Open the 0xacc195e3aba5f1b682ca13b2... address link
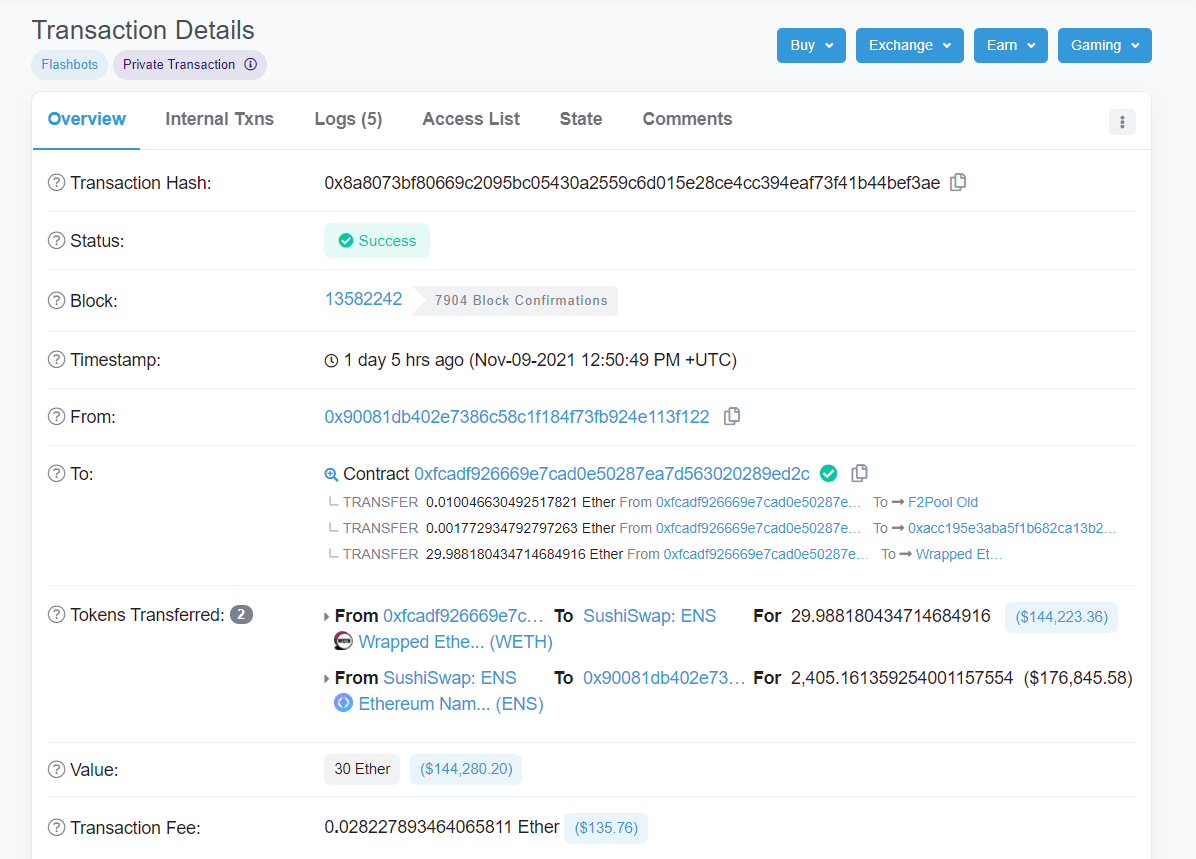1196x859 pixels. (x=1012, y=528)
